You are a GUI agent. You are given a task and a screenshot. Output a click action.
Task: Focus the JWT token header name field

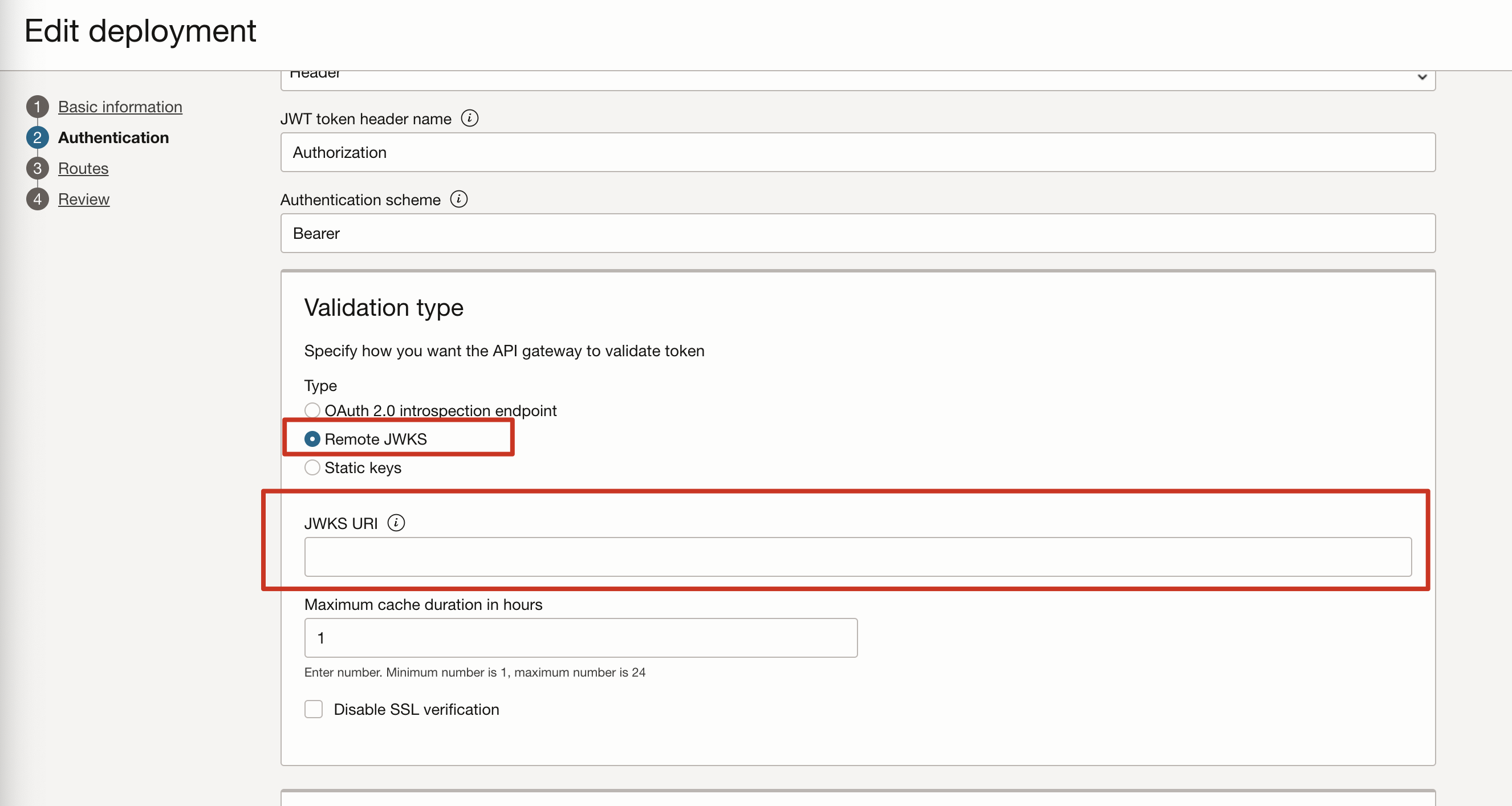coord(857,152)
